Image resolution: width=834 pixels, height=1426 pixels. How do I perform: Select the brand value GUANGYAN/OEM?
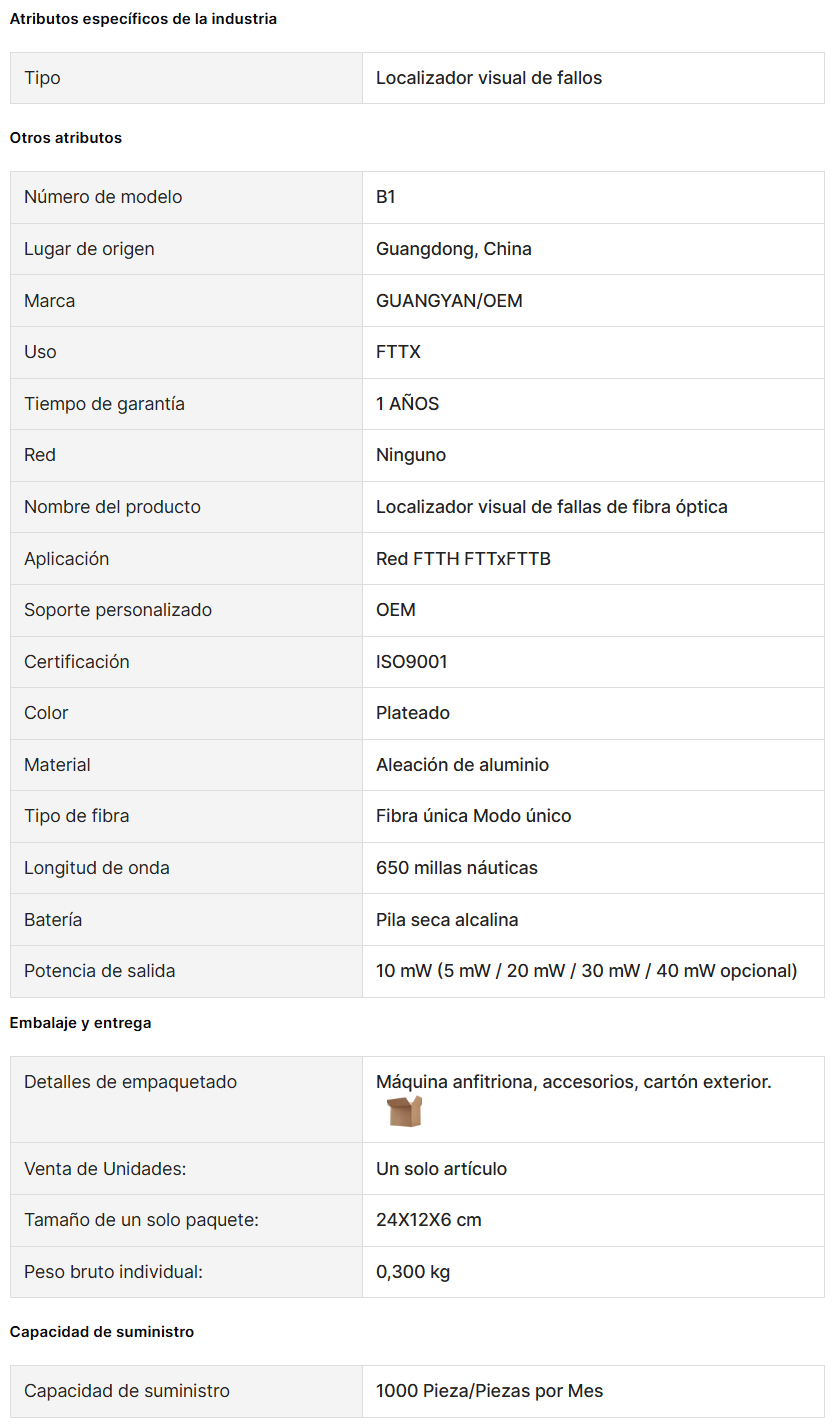coord(449,301)
